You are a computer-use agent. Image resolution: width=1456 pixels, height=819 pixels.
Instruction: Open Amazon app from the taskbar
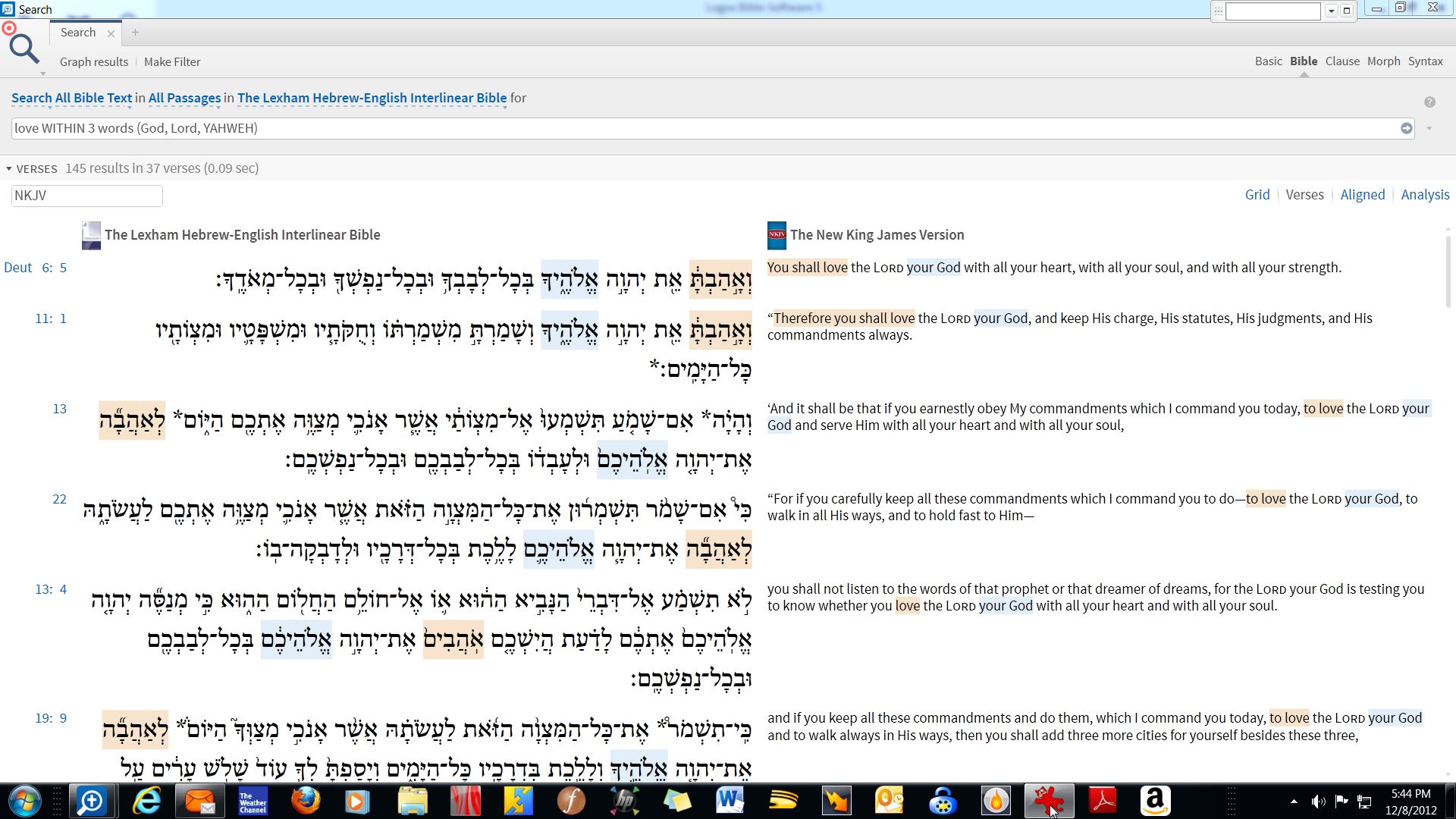point(1155,802)
